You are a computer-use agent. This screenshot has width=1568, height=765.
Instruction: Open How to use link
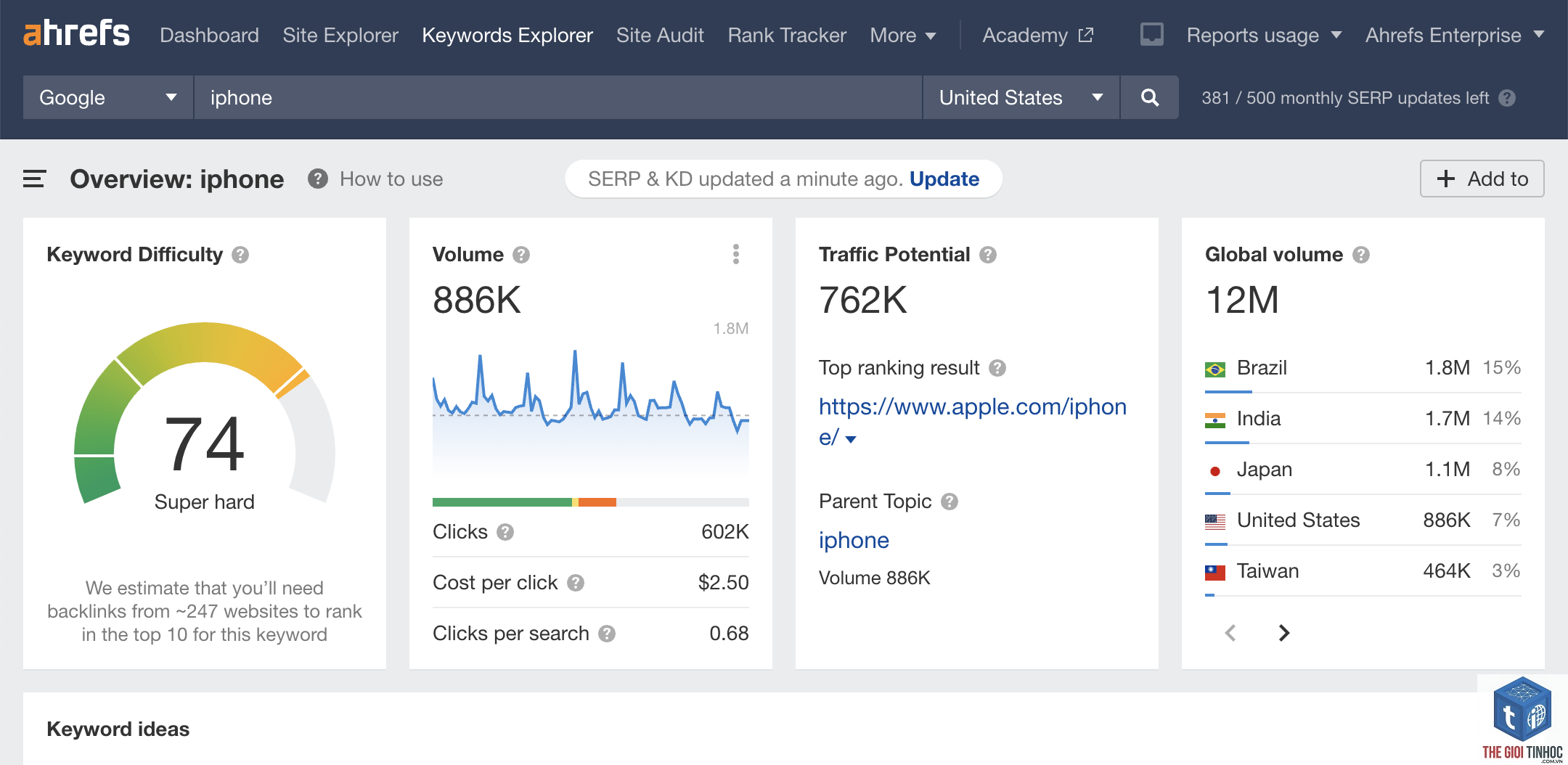coord(391,179)
